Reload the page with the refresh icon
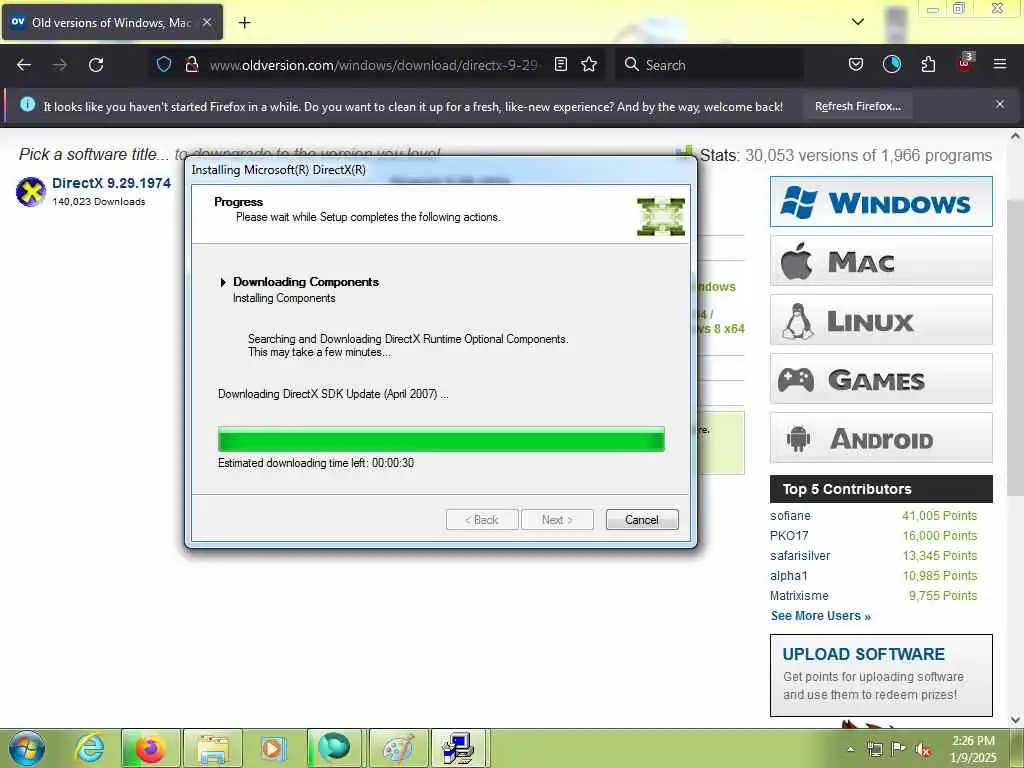Viewport: 1024px width, 768px height. tap(96, 65)
